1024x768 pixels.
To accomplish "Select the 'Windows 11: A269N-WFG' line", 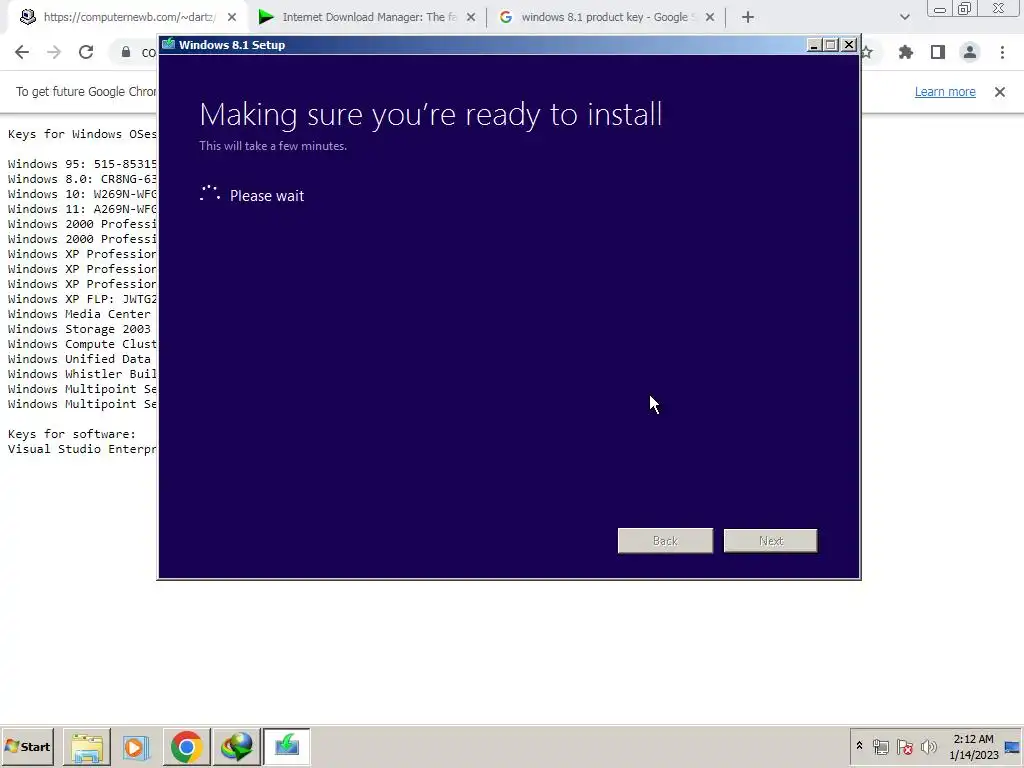I will [x=82, y=209].
